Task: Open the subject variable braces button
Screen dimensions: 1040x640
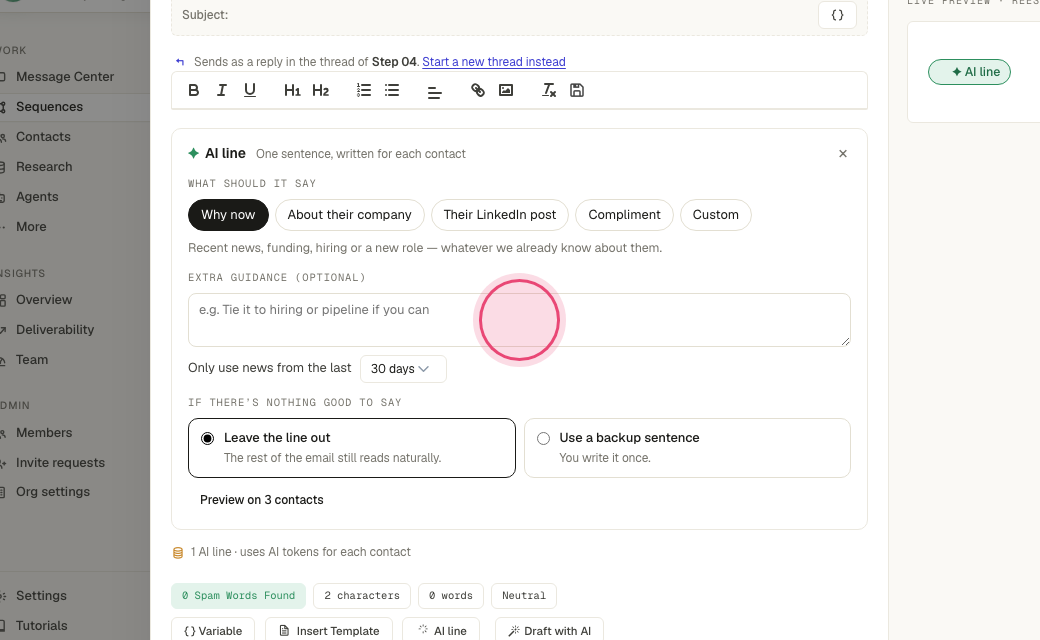Action: click(837, 15)
